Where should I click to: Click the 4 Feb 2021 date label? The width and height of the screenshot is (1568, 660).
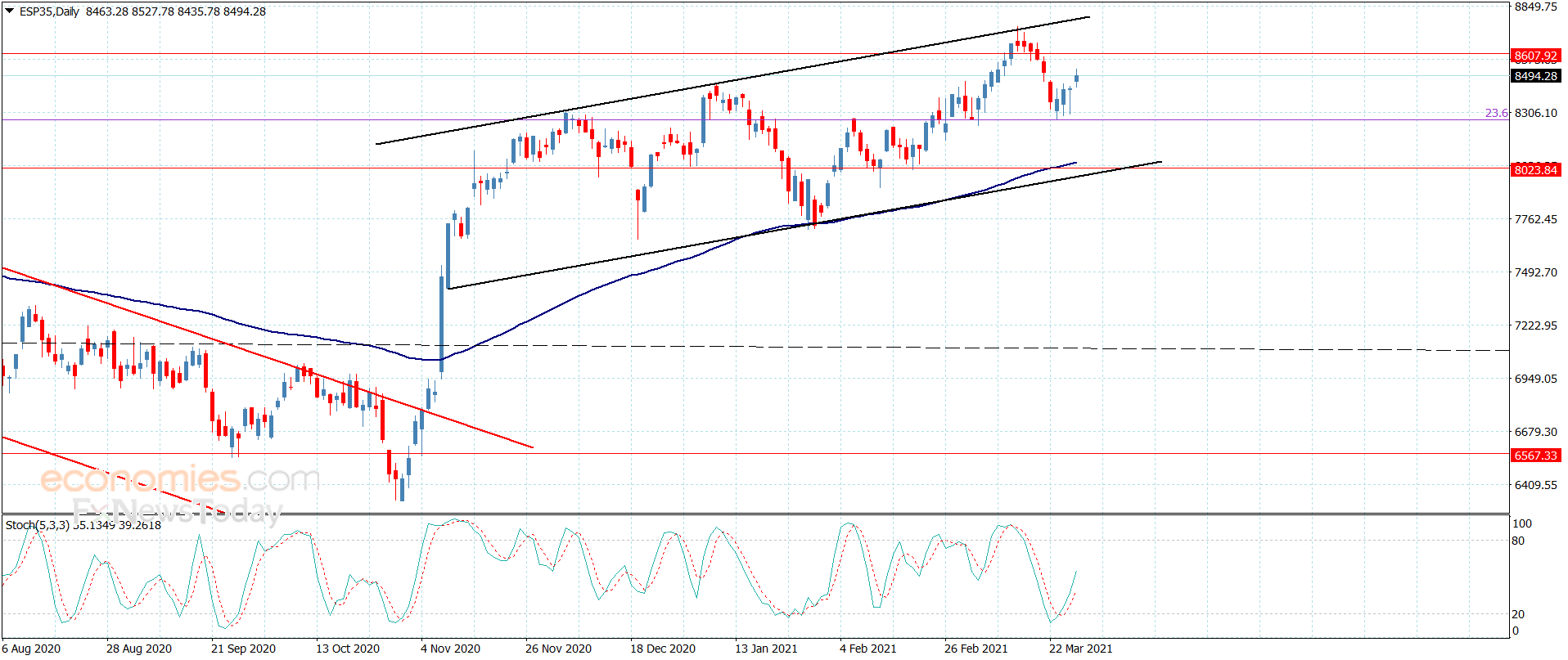tap(868, 649)
